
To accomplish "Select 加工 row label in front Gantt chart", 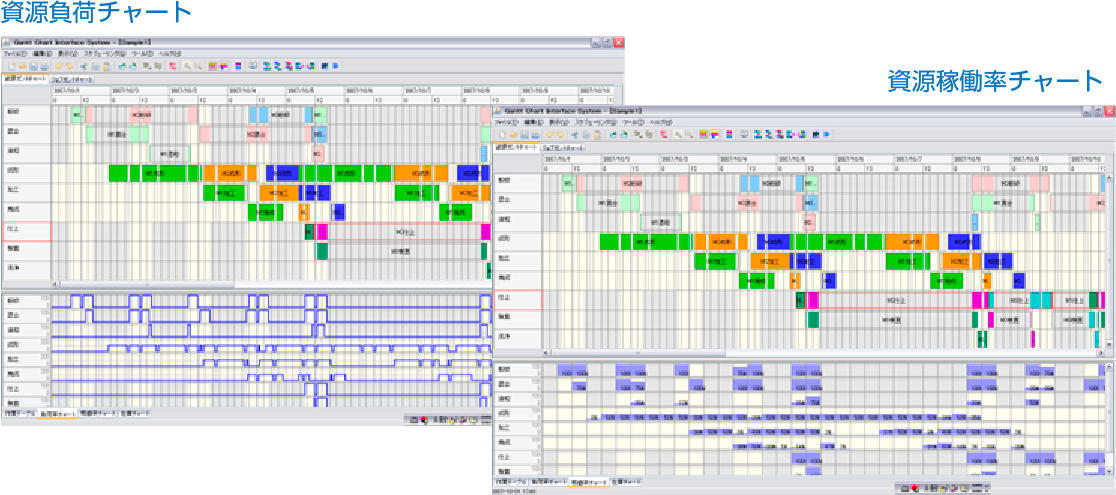I will (517, 261).
